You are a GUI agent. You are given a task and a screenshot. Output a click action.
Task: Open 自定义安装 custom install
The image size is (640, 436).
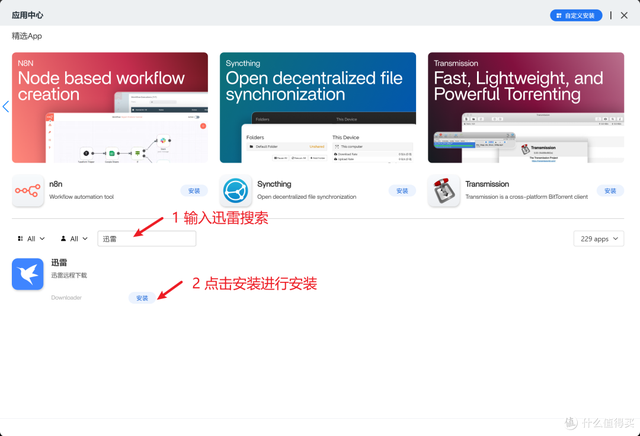[x=576, y=16]
